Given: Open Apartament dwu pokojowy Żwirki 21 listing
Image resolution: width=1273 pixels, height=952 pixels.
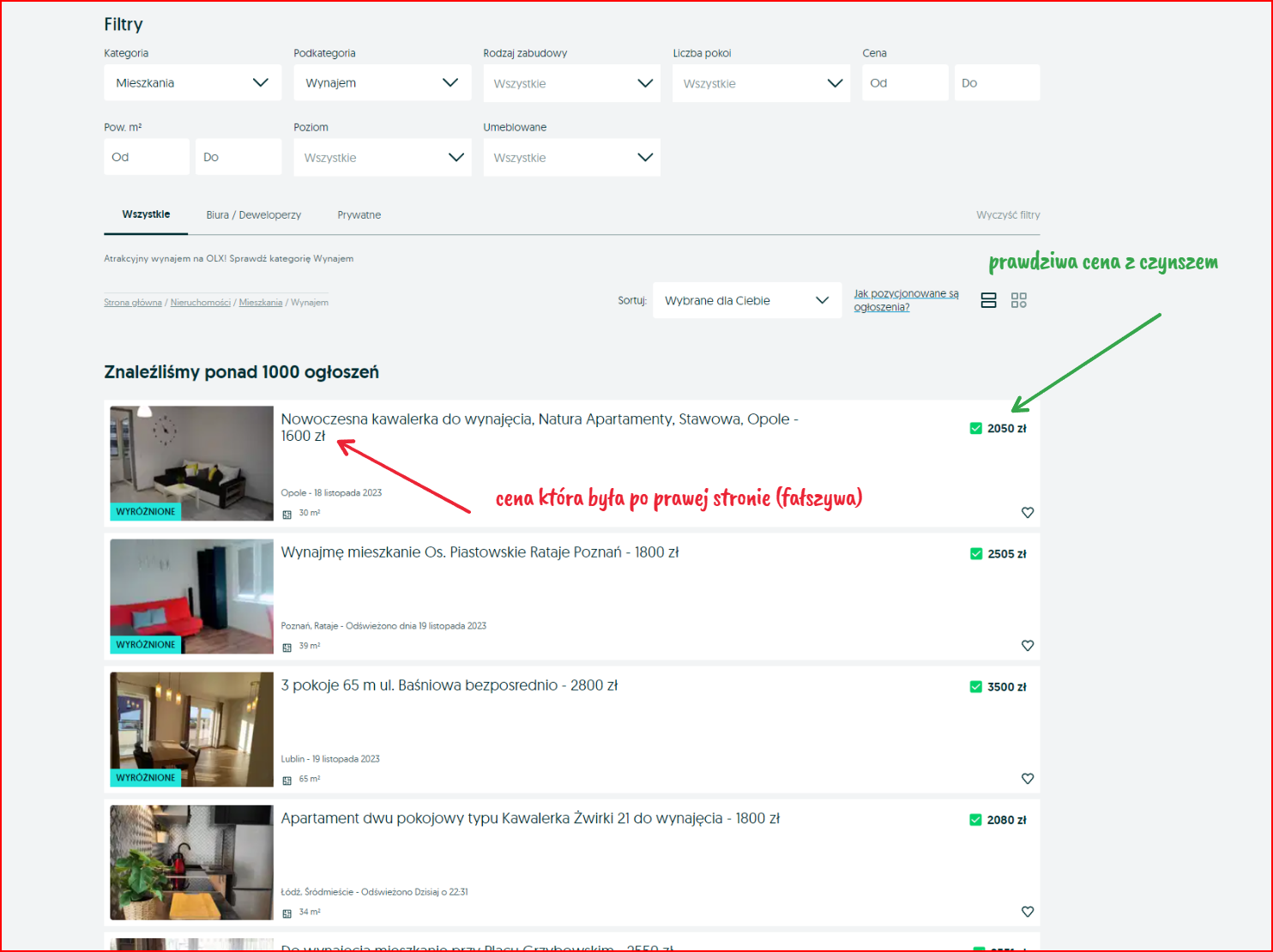Looking at the screenshot, I should (530, 818).
